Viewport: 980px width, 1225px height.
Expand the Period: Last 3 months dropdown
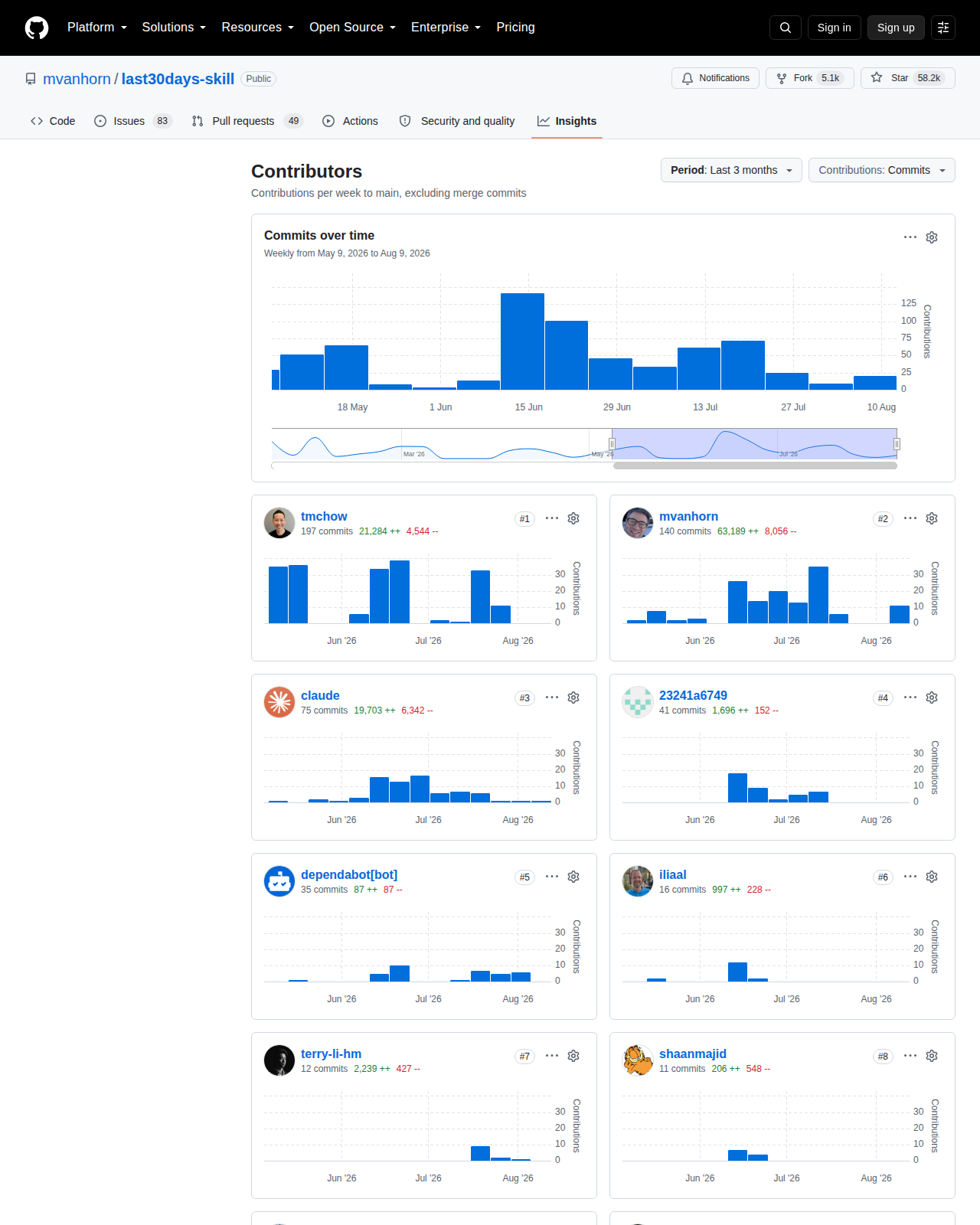pyautogui.click(x=731, y=170)
